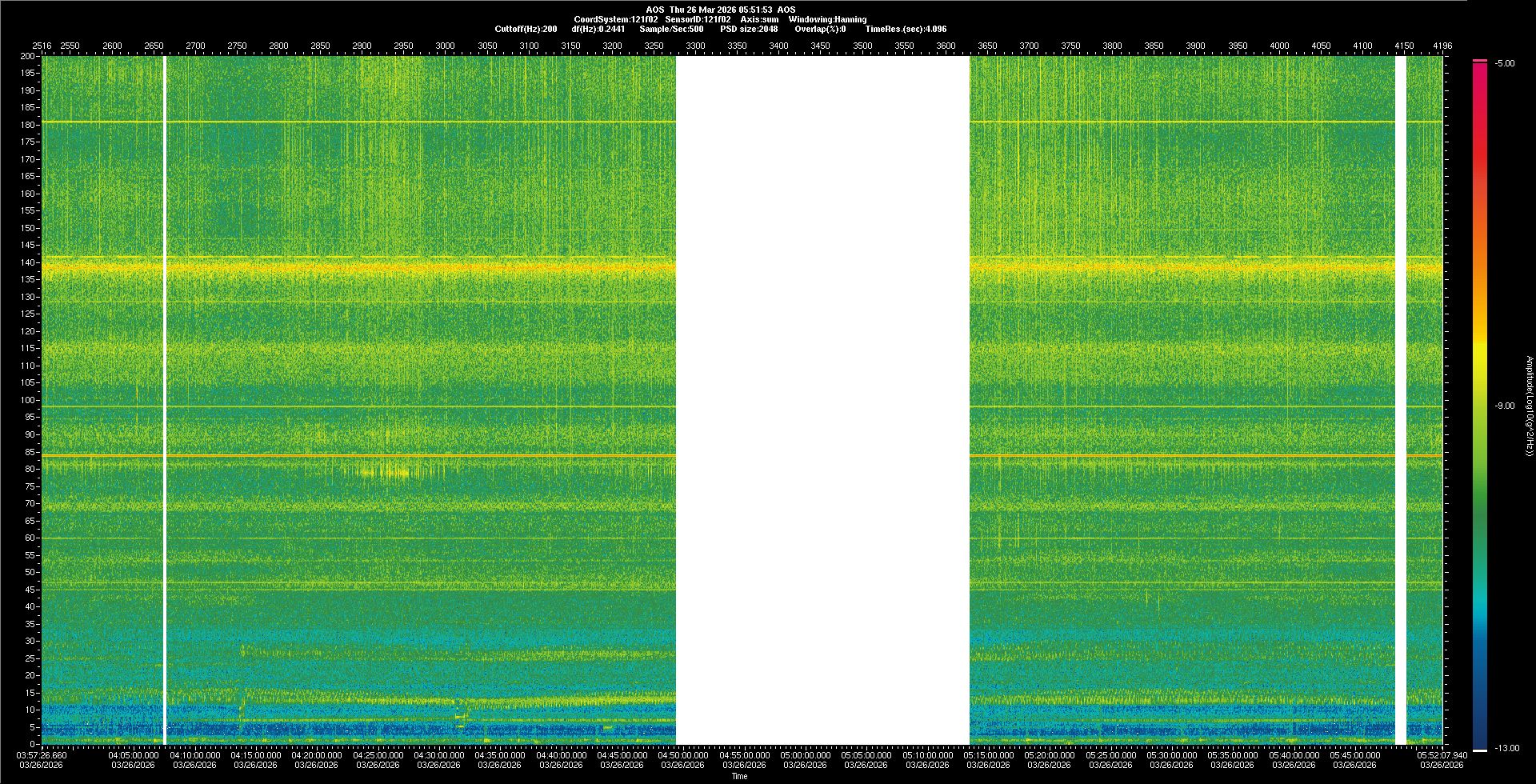Click the 05:52:07.940 end time label

point(1442,755)
